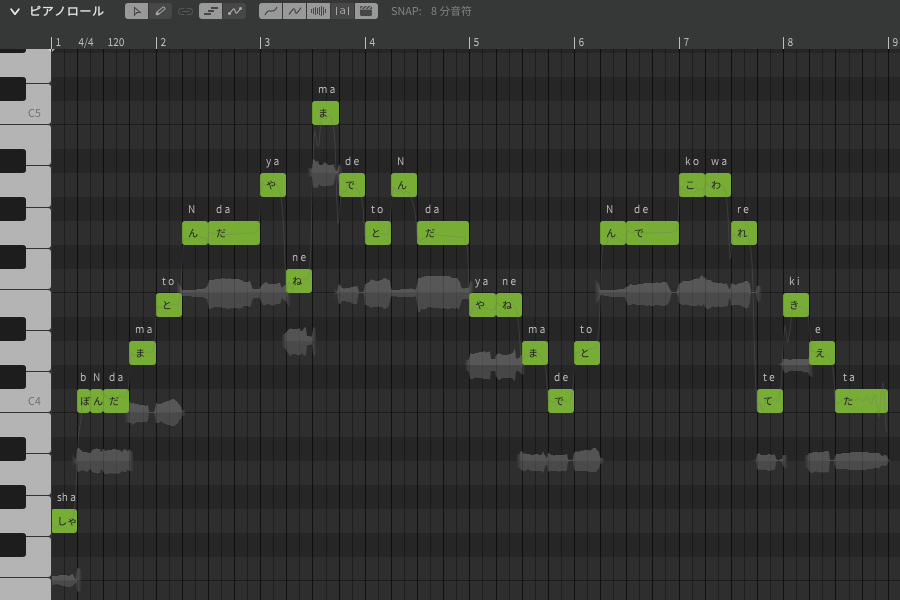Select the highest note 'ま' (ma)

(325, 113)
